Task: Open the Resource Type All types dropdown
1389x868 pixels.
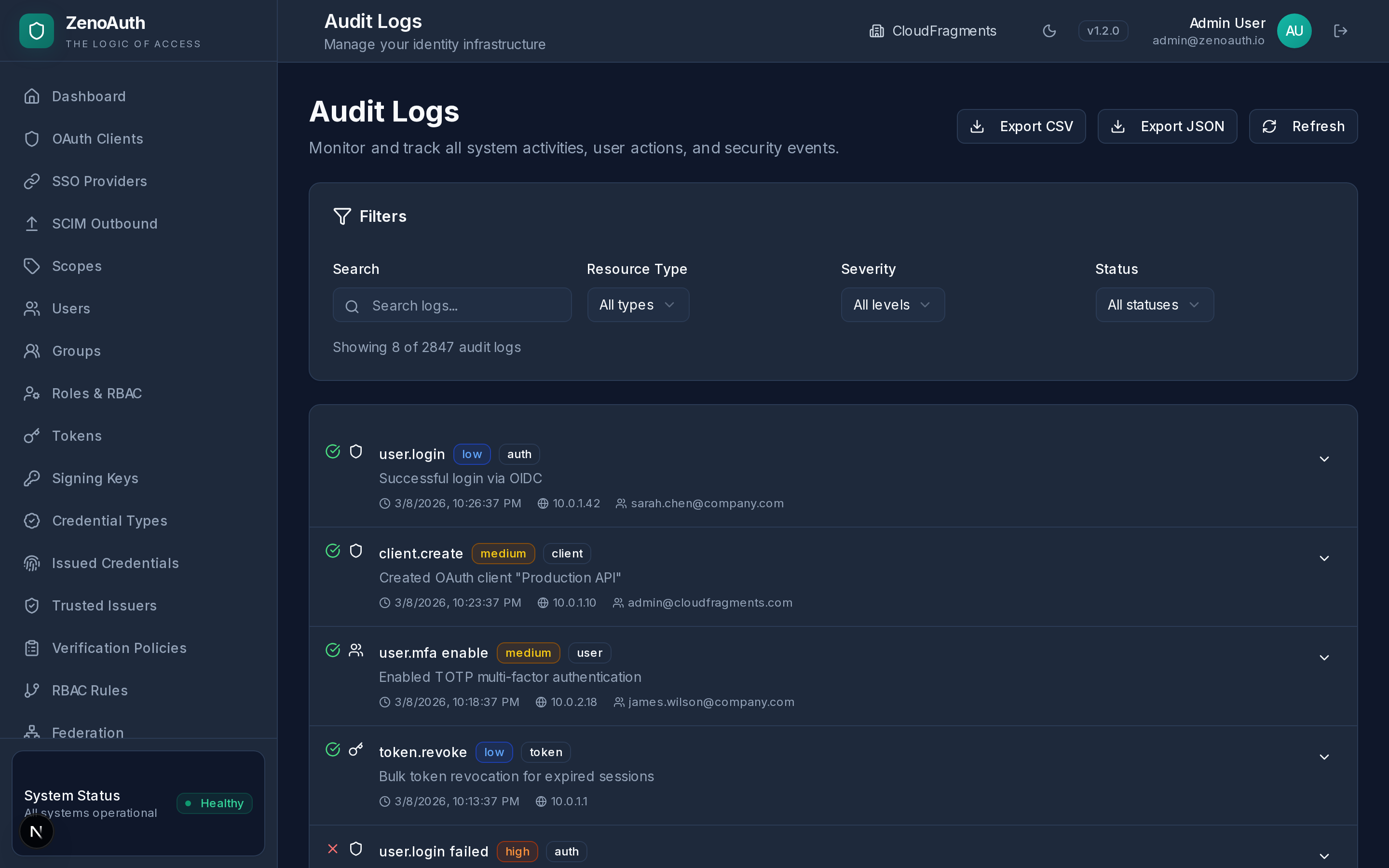Action: point(637,305)
